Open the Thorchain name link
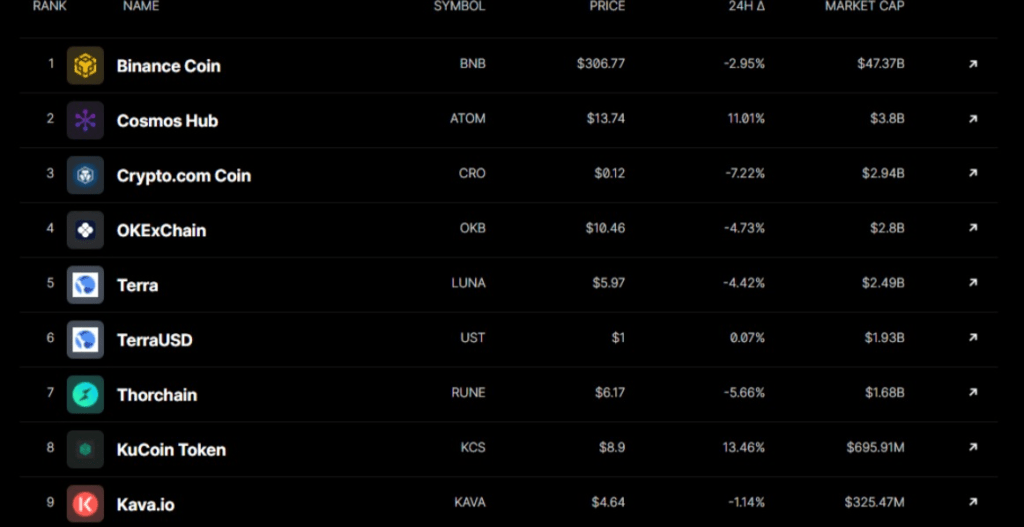The width and height of the screenshot is (1024, 527). [157, 395]
